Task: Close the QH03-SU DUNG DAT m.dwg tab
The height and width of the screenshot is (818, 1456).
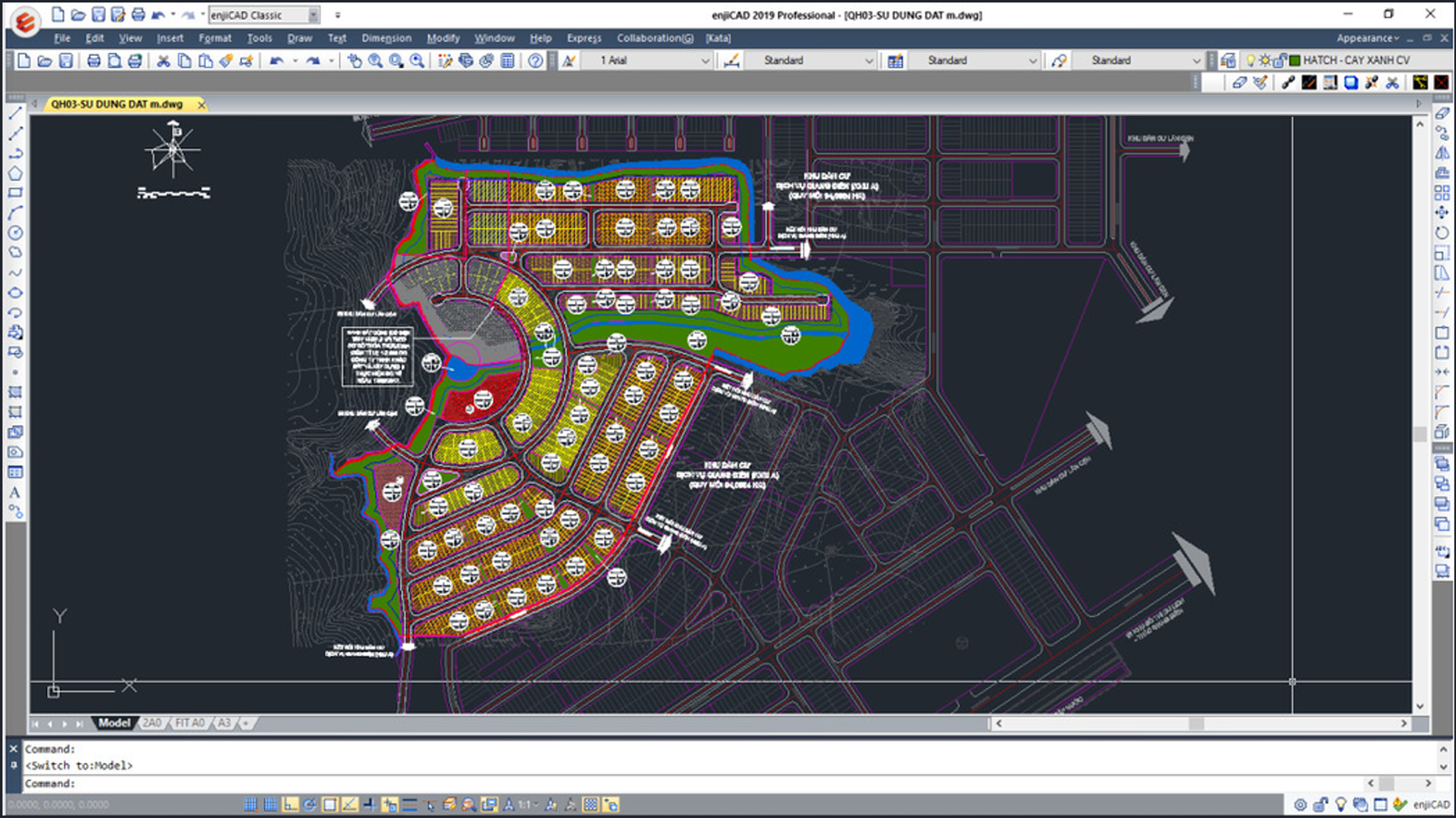Action: (202, 104)
